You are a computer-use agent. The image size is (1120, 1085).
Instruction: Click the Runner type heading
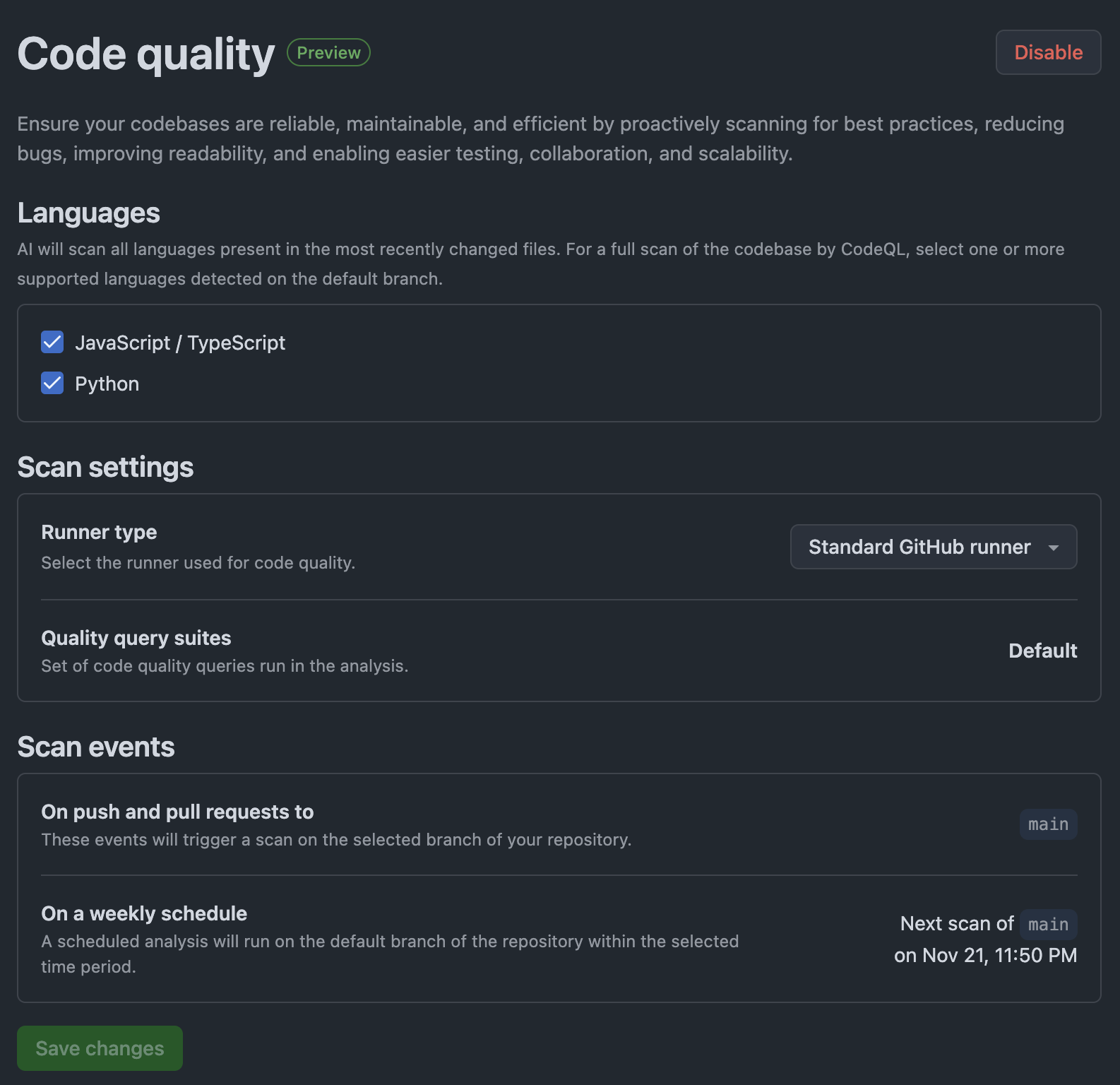(x=99, y=532)
